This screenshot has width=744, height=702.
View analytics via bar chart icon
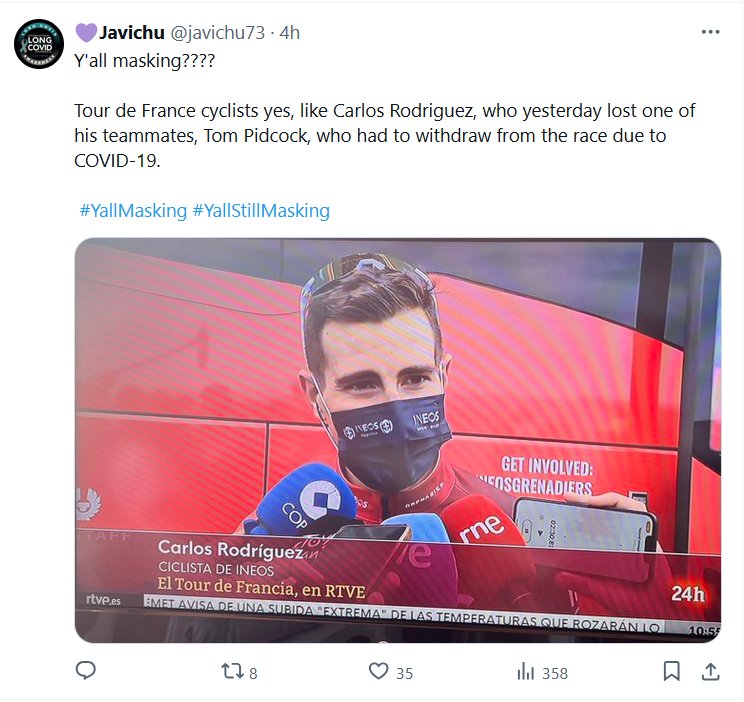point(526,672)
